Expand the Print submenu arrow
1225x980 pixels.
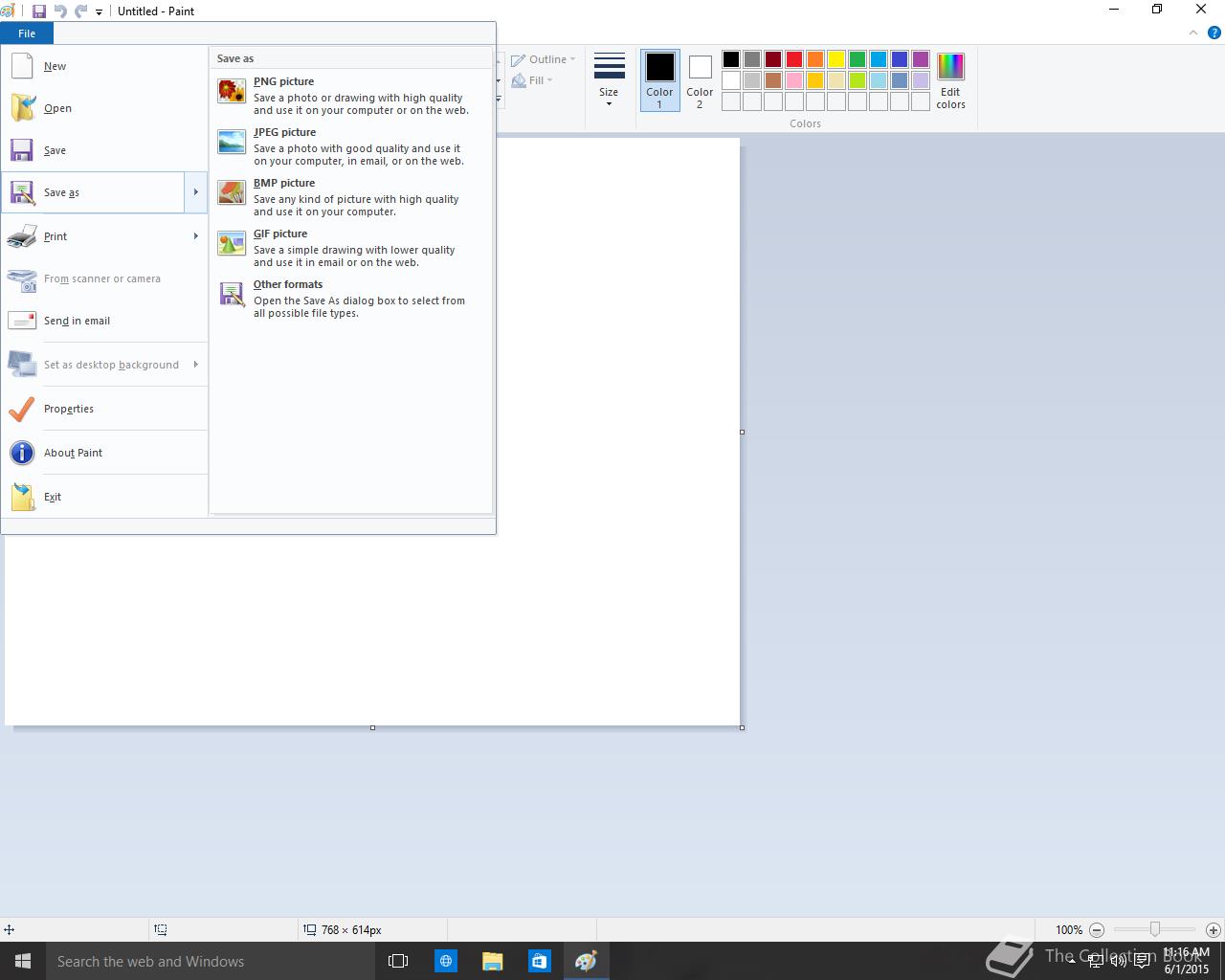195,236
